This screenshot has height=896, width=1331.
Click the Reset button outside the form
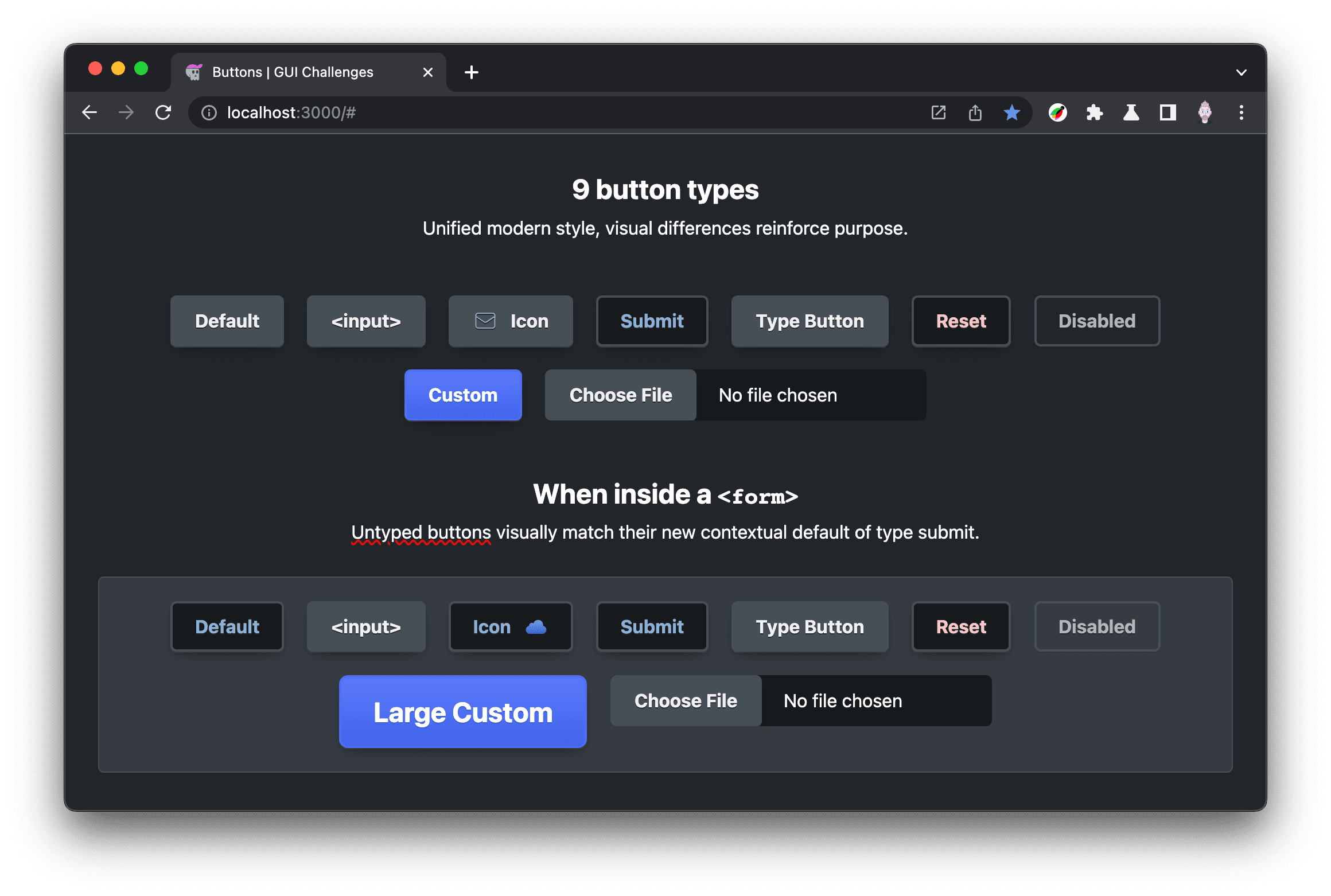point(960,321)
